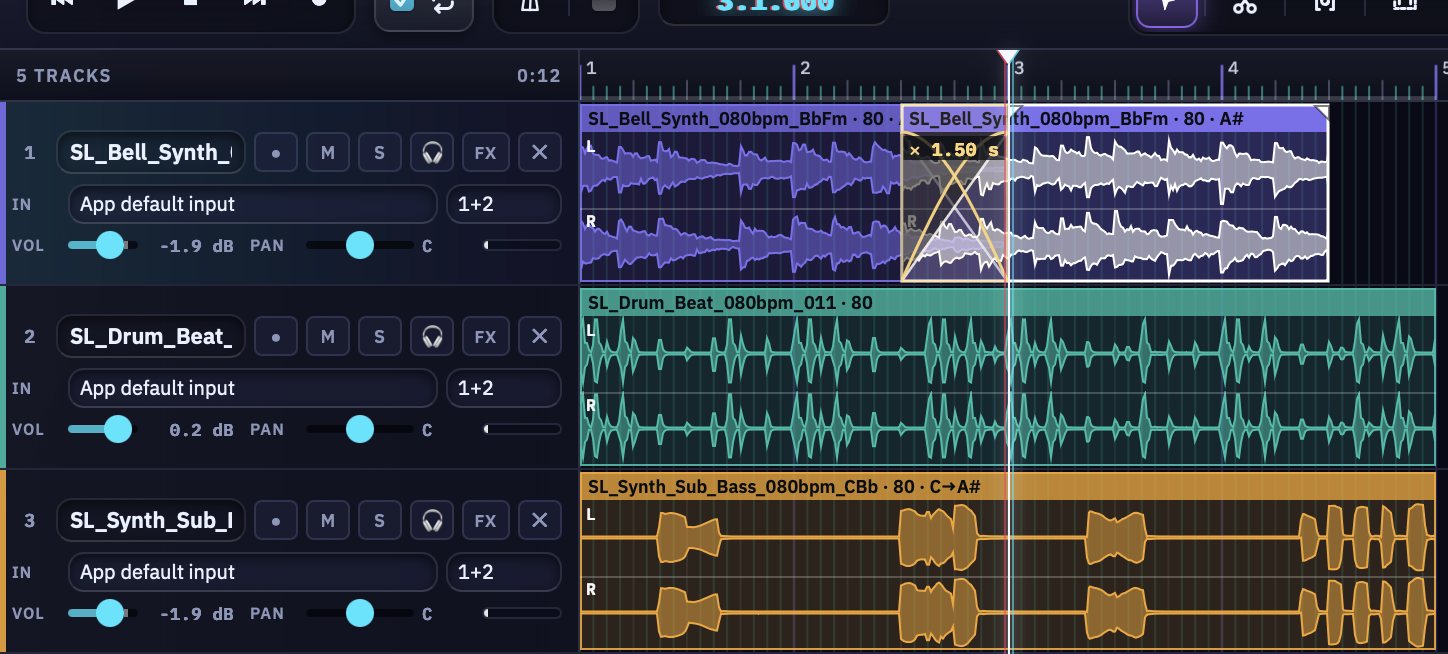This screenshot has height=654, width=1448.
Task: Open the 1+2 channel selector on track 1
Action: coord(503,204)
